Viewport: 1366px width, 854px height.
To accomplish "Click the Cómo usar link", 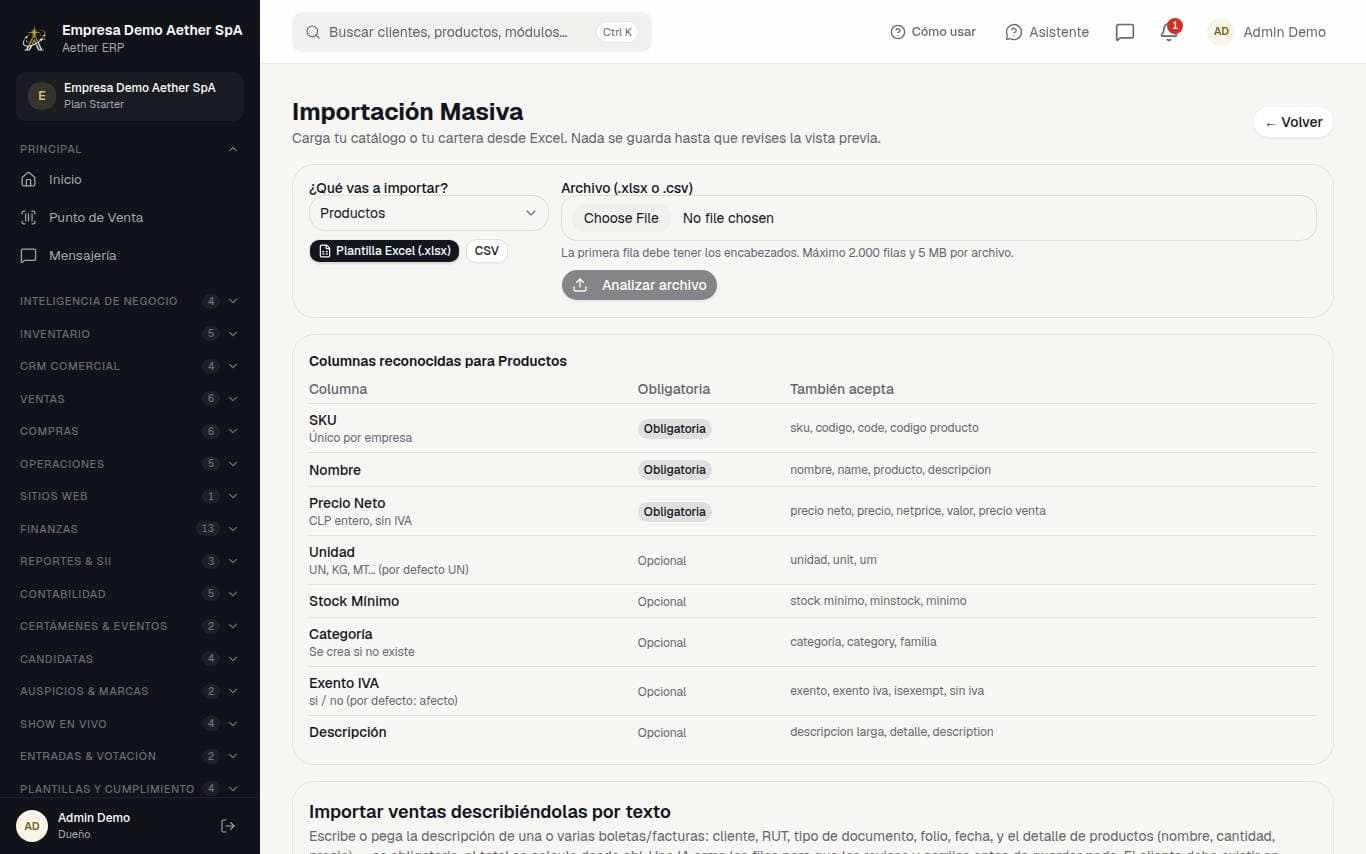I will [933, 32].
